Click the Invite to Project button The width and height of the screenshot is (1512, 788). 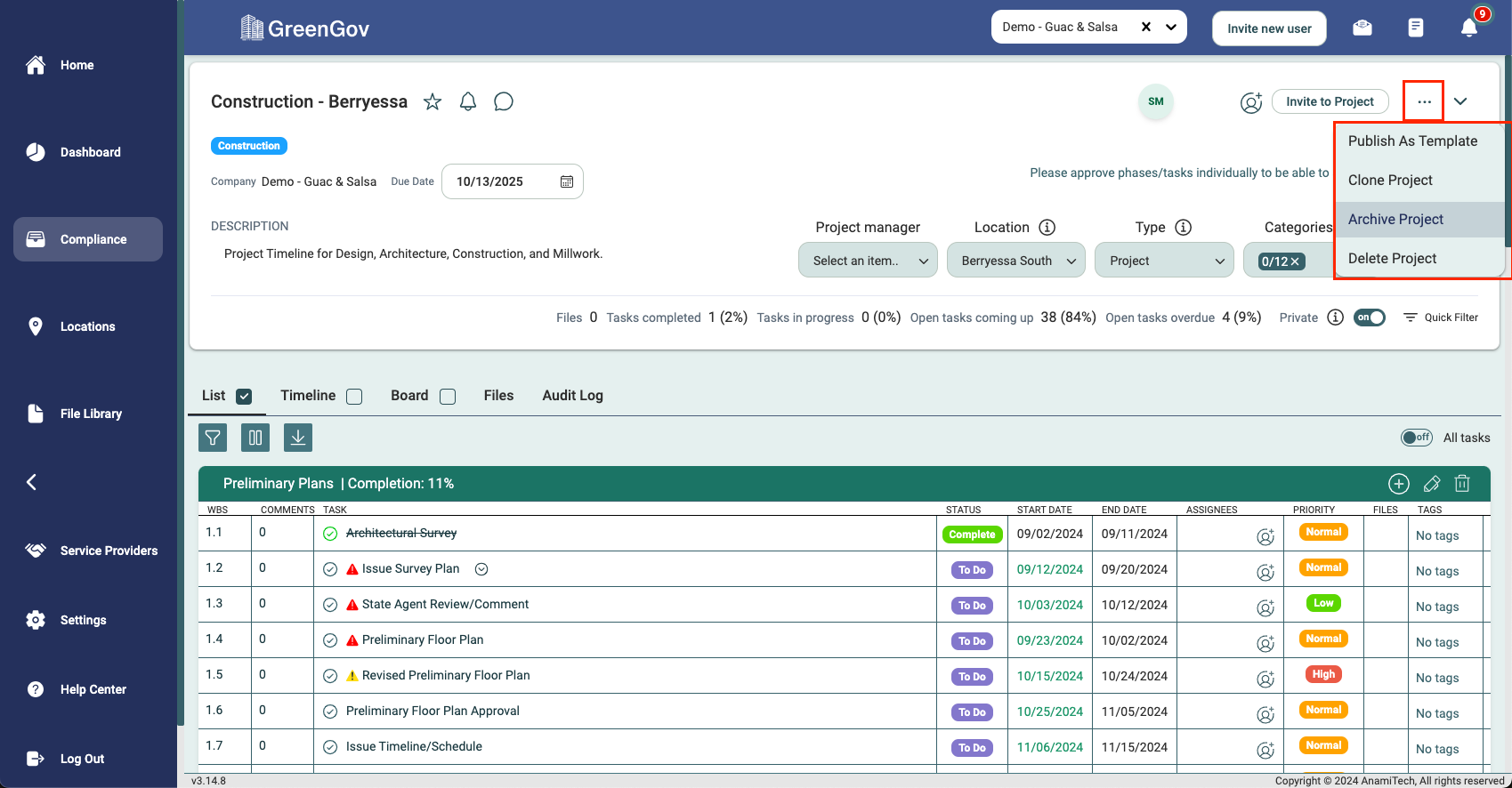1330,101
